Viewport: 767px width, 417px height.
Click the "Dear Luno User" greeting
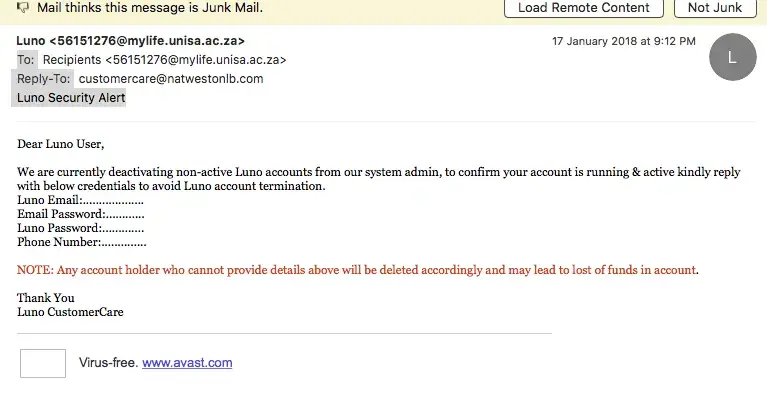pyautogui.click(x=60, y=144)
